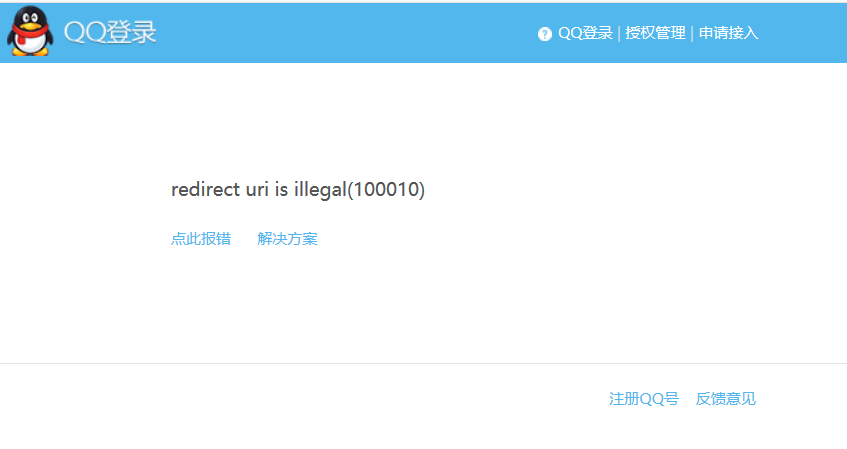
Task: Click the large "QQ登录" header title
Action: [110, 32]
